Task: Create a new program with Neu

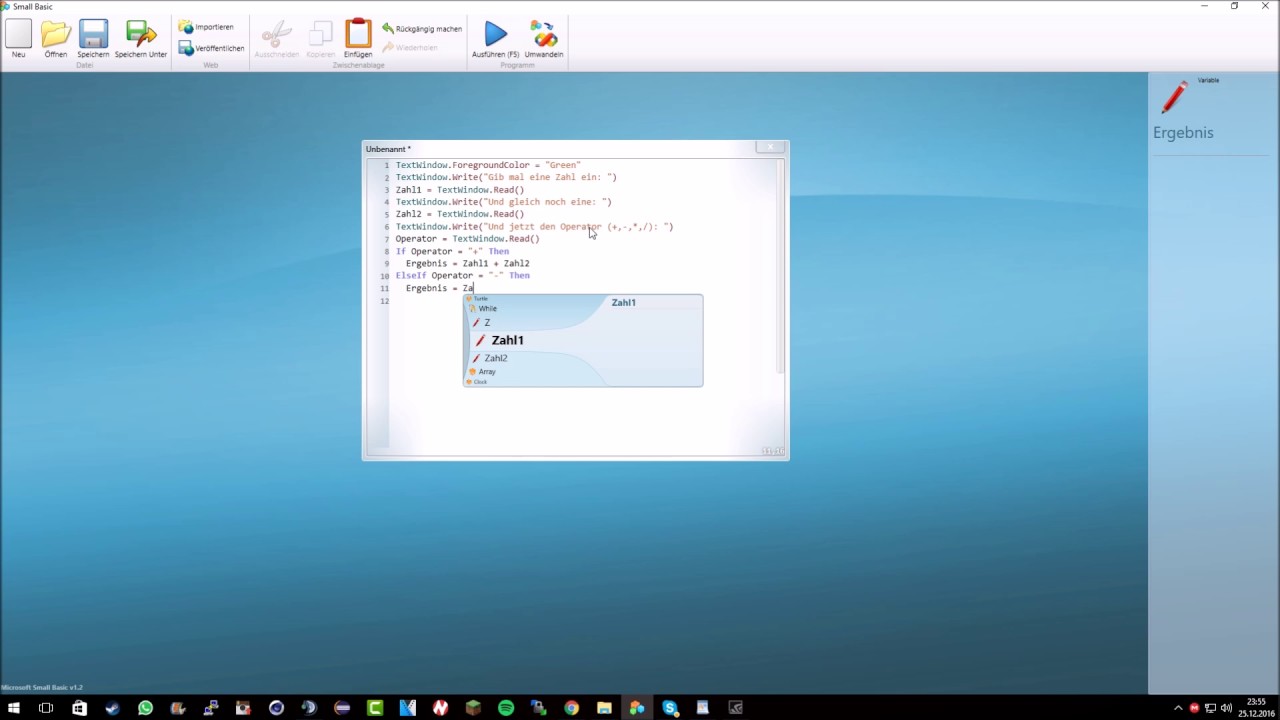Action: click(18, 38)
